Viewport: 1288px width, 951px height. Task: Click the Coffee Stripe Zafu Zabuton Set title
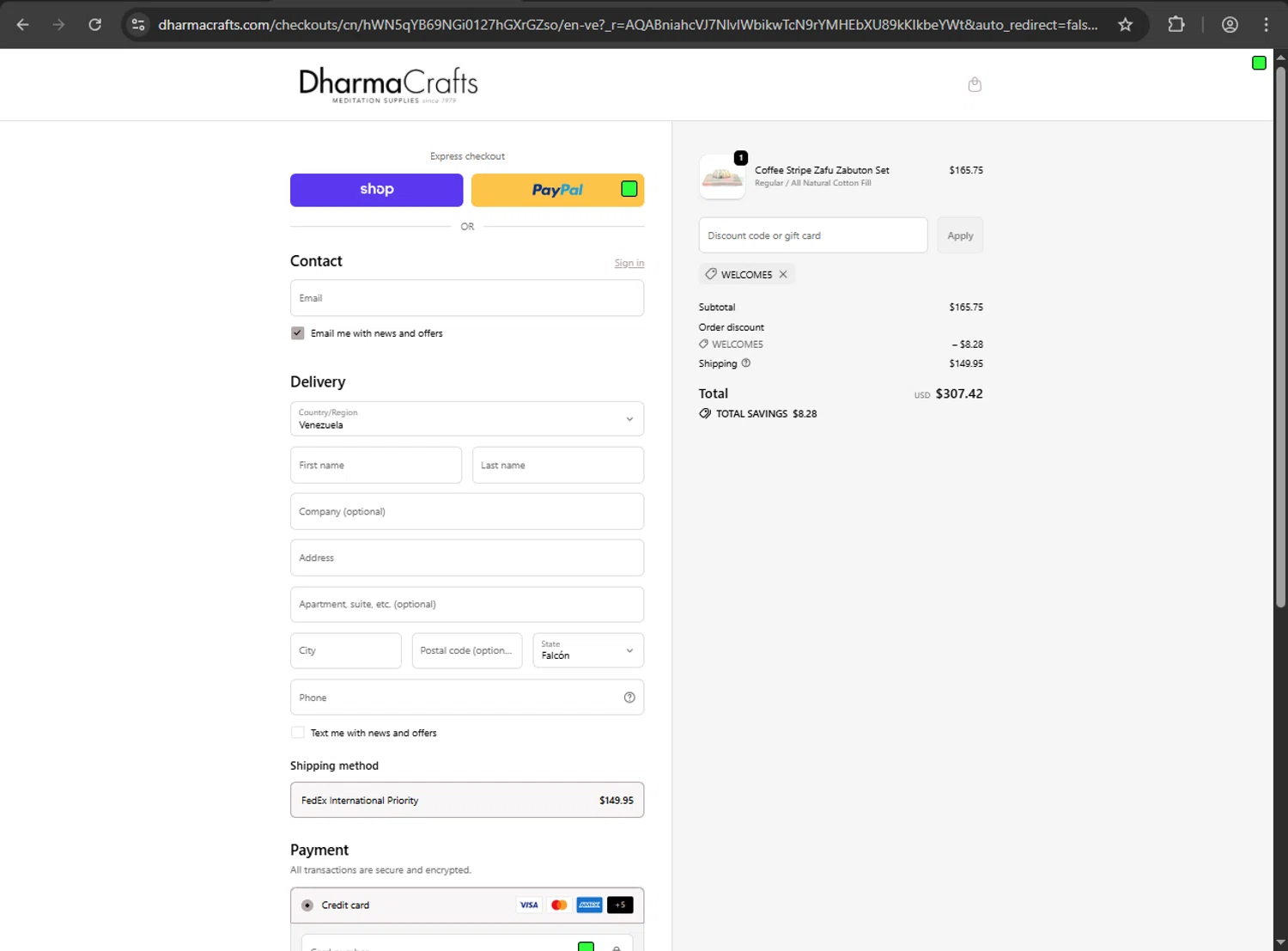click(x=822, y=170)
